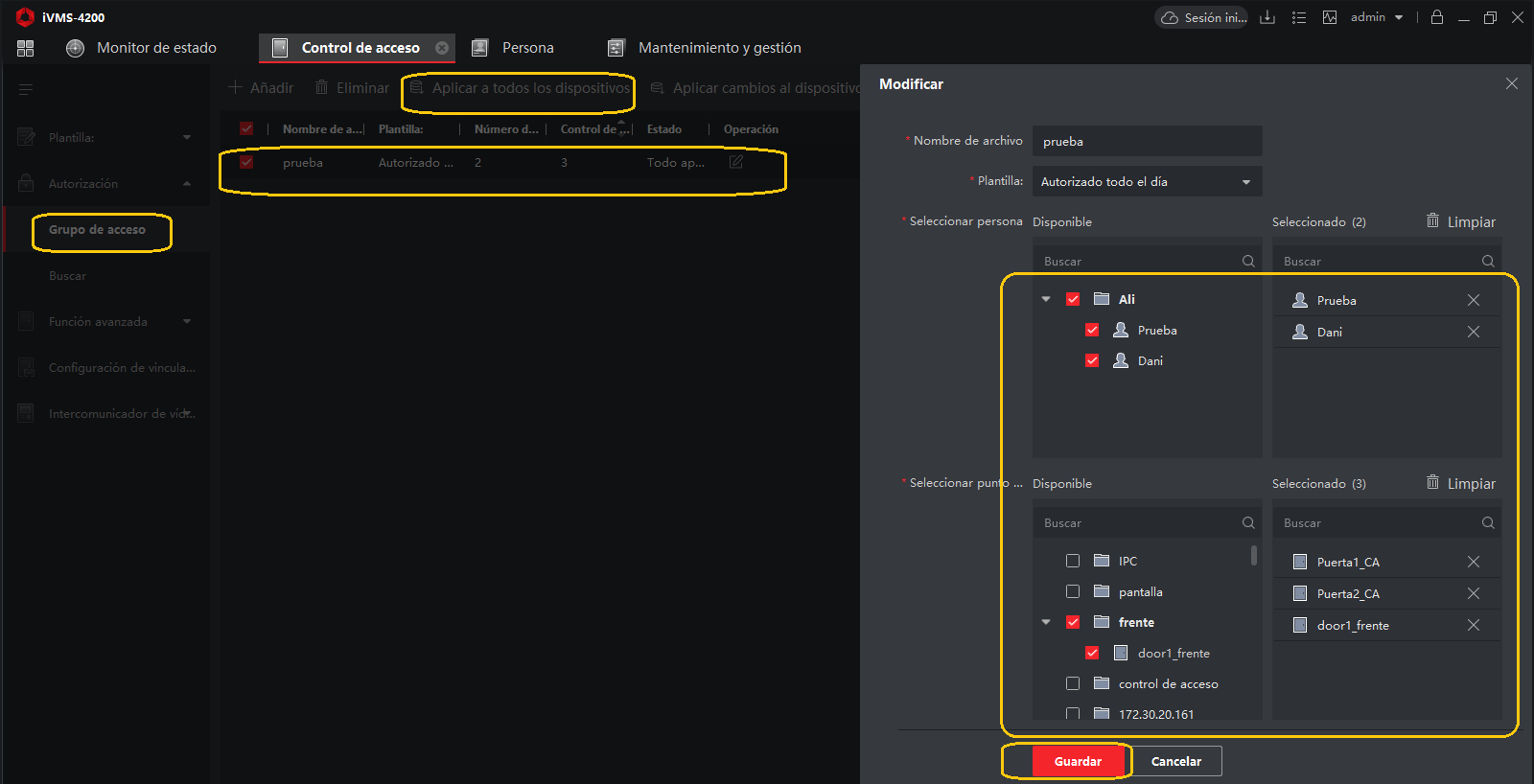Close the Control de acceso tab
Image resolution: width=1534 pixels, height=784 pixels.
[x=442, y=48]
